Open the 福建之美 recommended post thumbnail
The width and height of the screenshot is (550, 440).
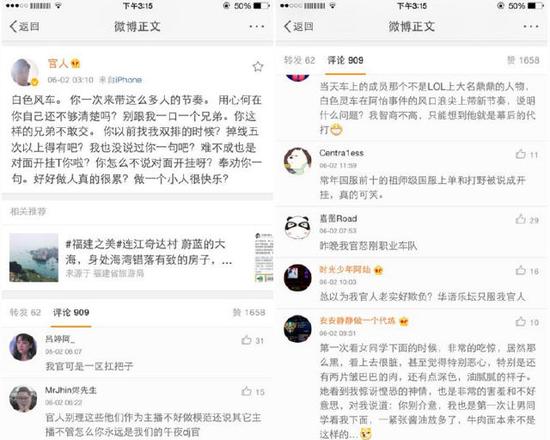(34, 258)
